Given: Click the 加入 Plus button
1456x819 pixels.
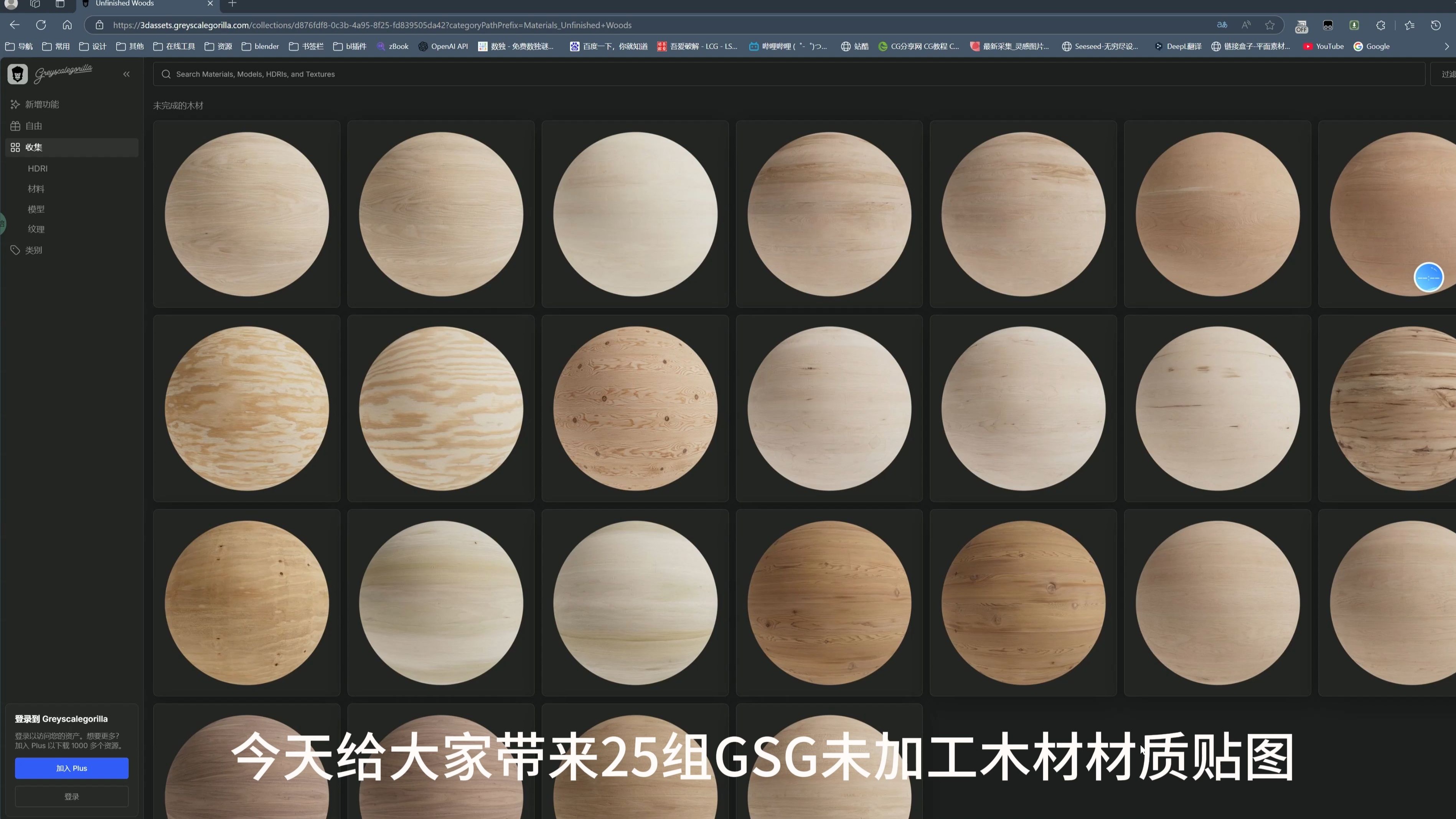Looking at the screenshot, I should (71, 768).
